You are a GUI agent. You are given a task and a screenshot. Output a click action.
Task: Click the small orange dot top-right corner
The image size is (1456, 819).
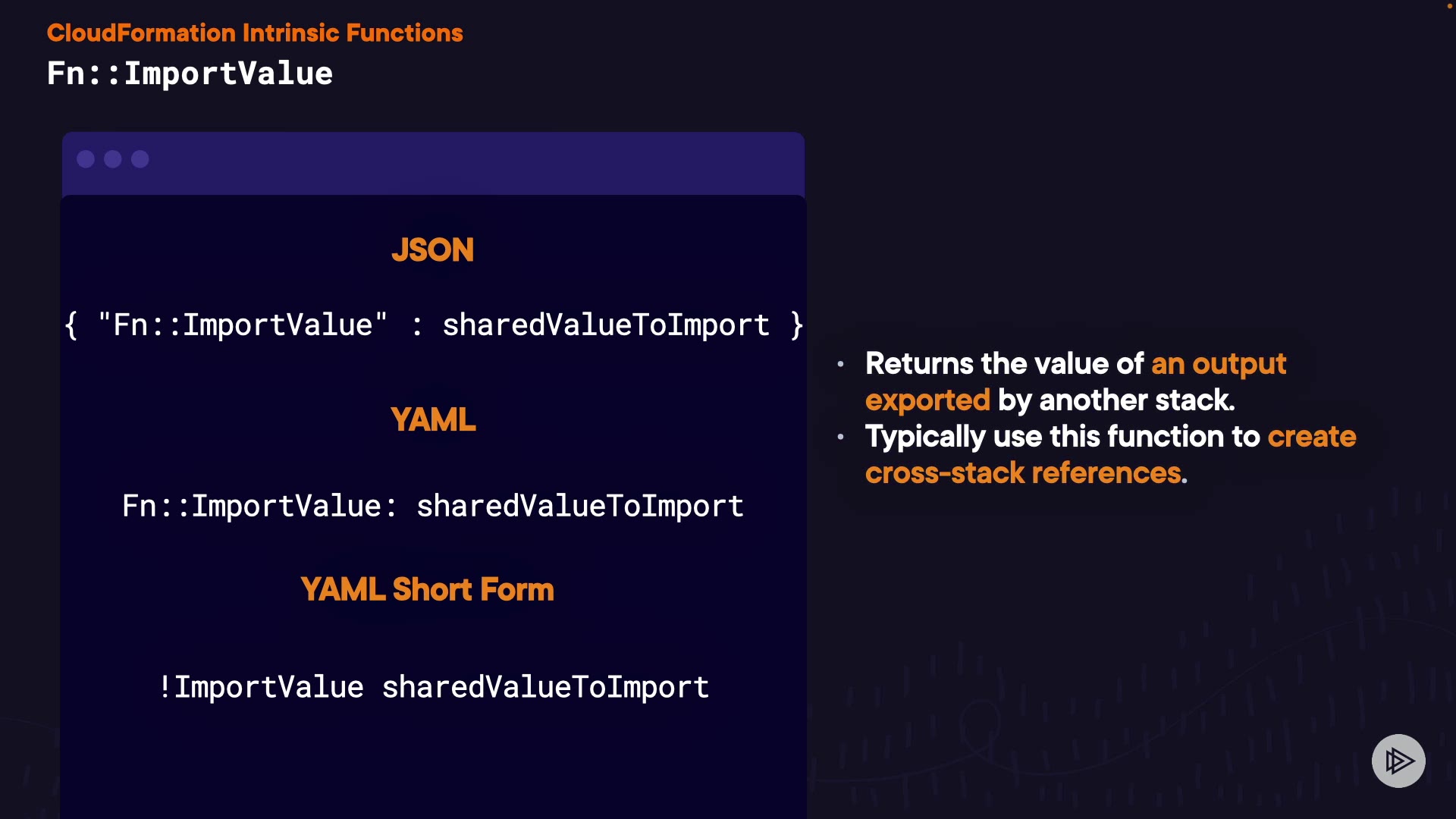1449,6
